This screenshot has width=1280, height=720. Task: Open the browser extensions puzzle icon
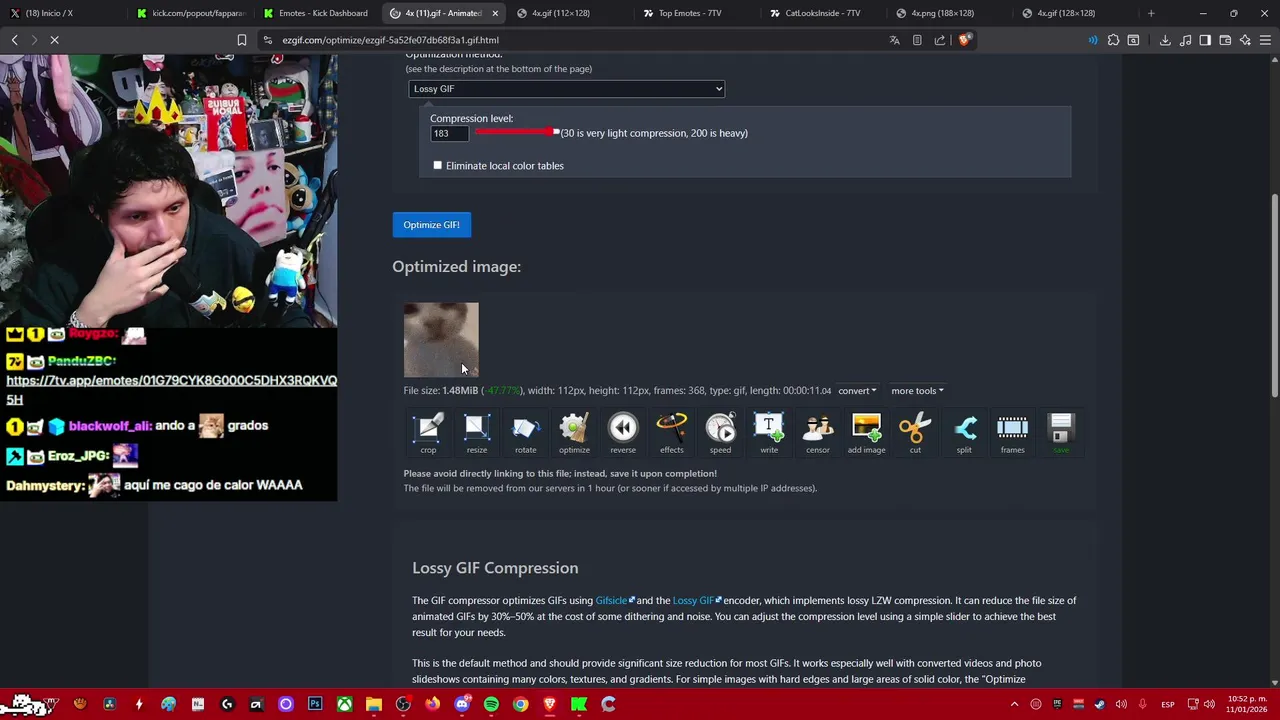point(1113,40)
